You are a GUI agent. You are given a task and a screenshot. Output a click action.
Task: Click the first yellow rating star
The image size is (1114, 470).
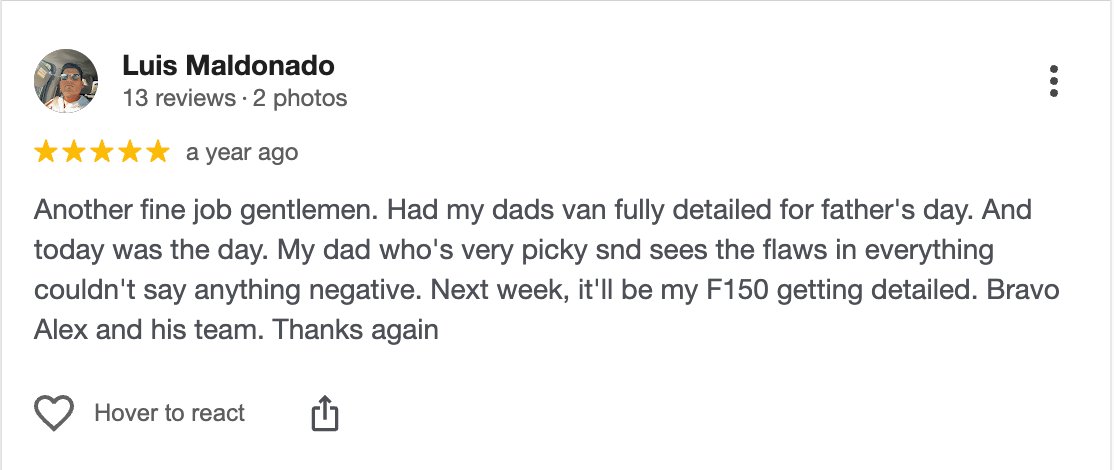[x=46, y=153]
